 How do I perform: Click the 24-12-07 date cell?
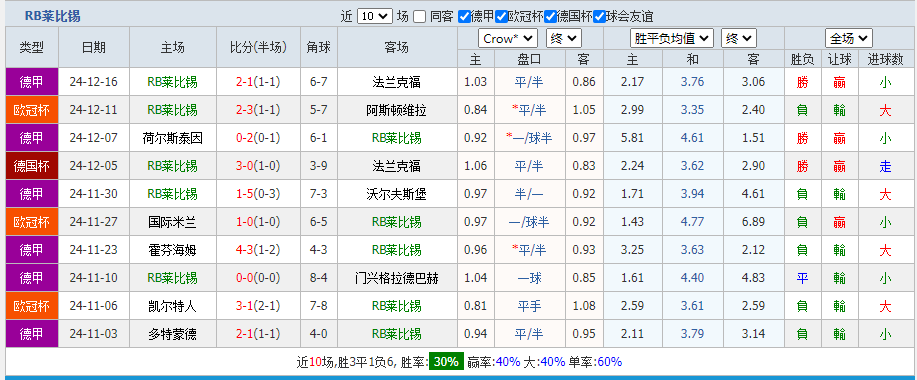click(x=94, y=138)
